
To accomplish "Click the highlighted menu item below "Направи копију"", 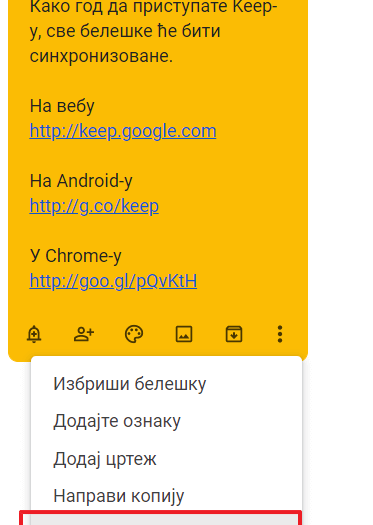I will click(160, 519).
